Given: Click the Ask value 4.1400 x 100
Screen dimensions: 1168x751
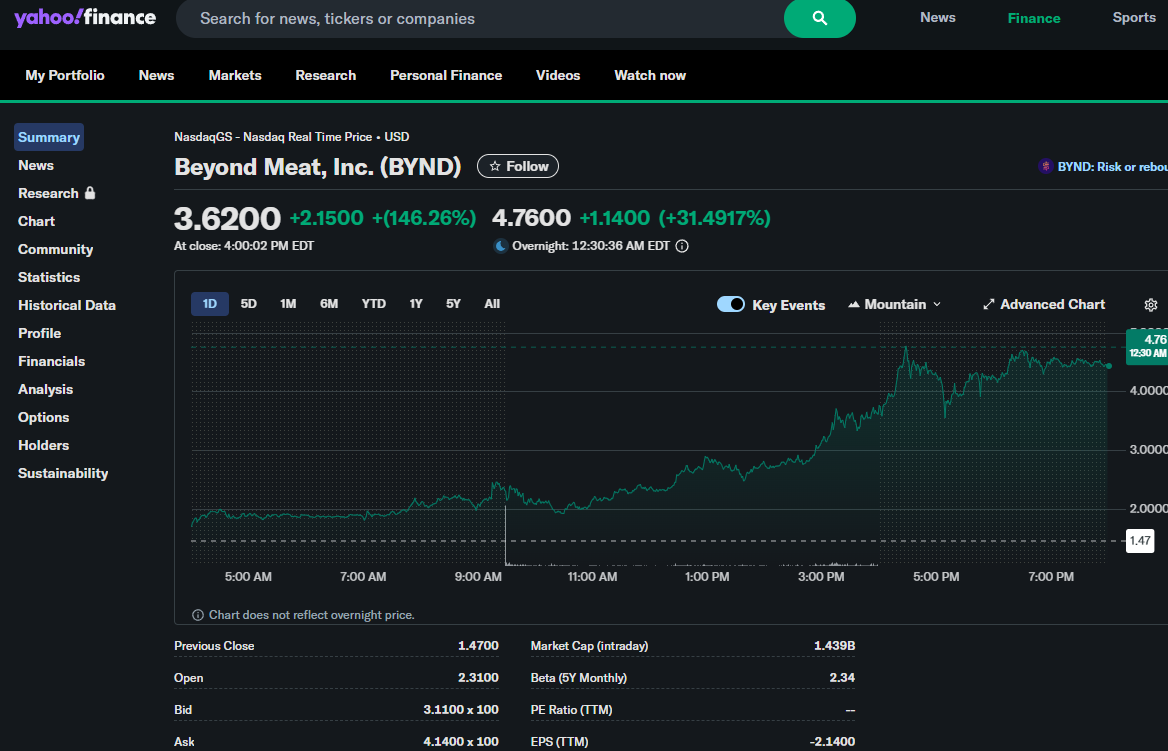Looking at the screenshot, I should pyautogui.click(x=461, y=742).
